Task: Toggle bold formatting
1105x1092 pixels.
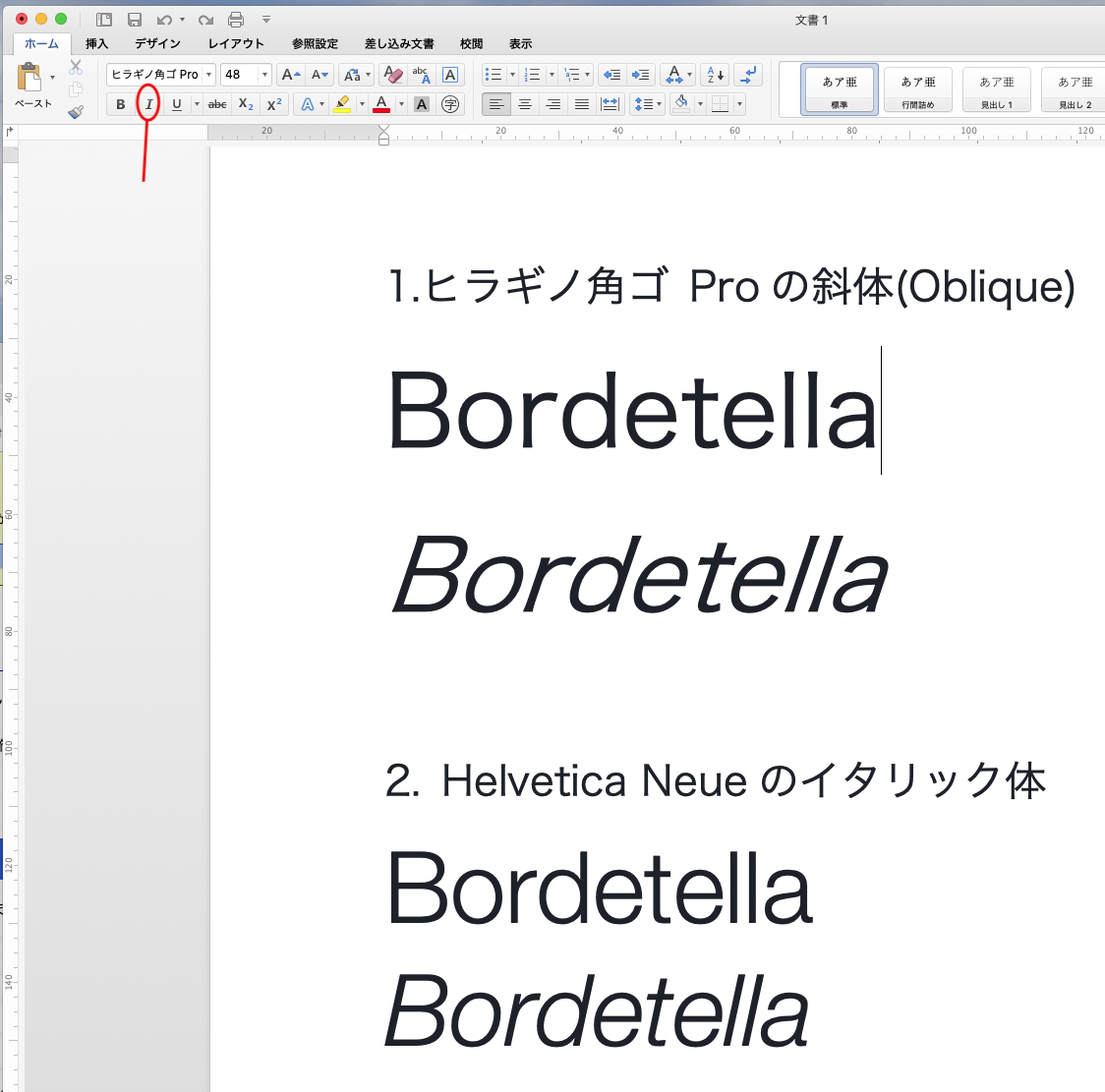Action: click(x=121, y=104)
